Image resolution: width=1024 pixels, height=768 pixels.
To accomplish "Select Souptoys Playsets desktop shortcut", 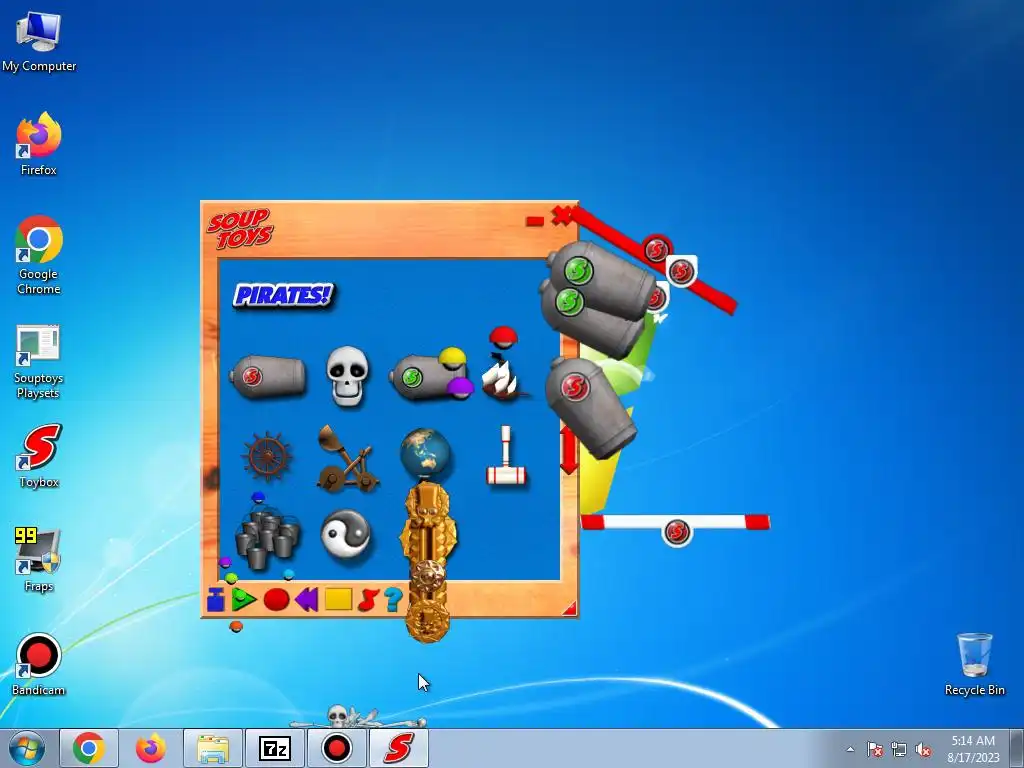I will (x=38, y=362).
